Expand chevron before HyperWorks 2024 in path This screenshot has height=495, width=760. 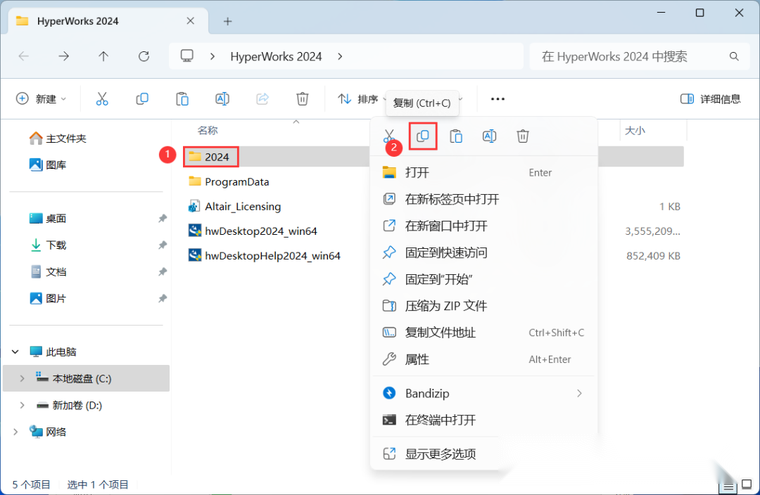(x=212, y=57)
